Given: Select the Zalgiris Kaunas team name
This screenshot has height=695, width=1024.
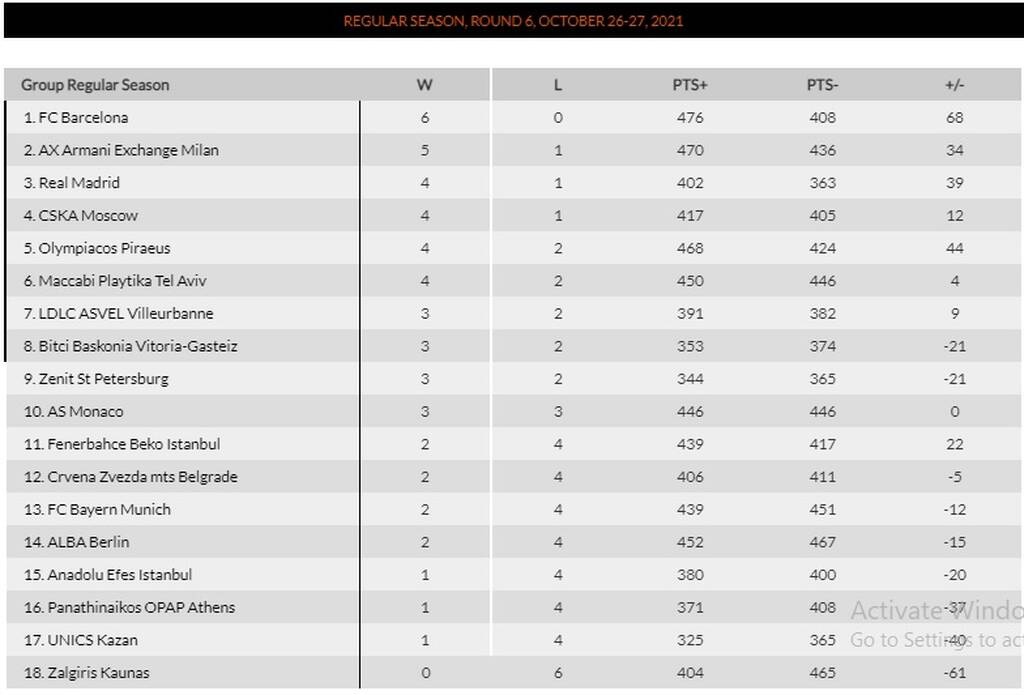Looking at the screenshot, I should click(98, 673).
